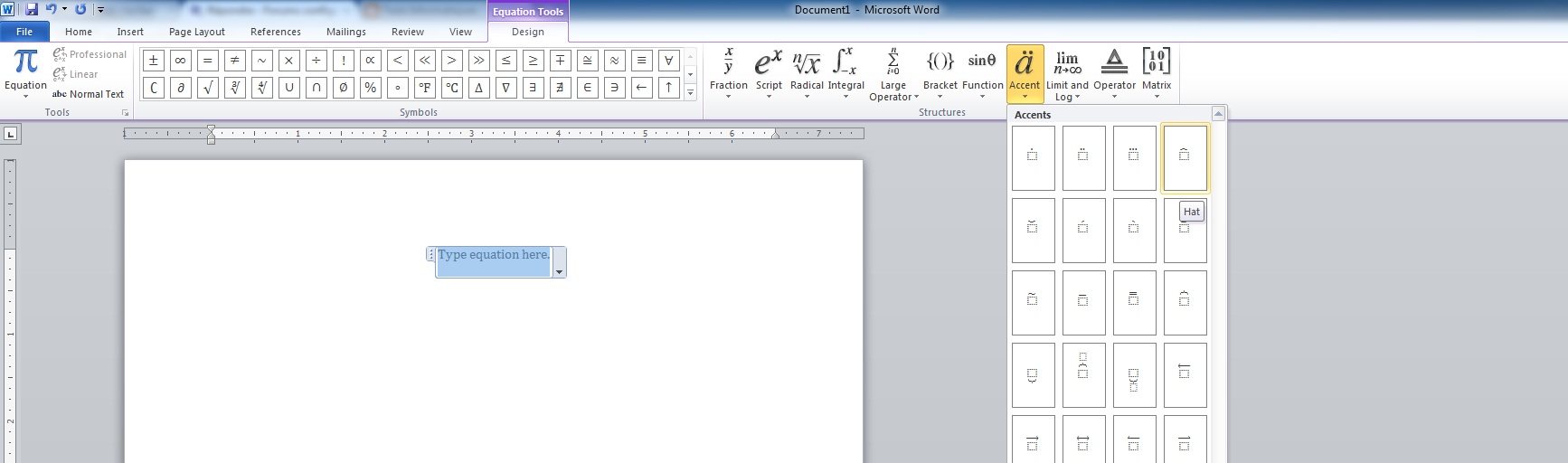Insert the infinity symbol
The height and width of the screenshot is (463, 1568).
(181, 61)
